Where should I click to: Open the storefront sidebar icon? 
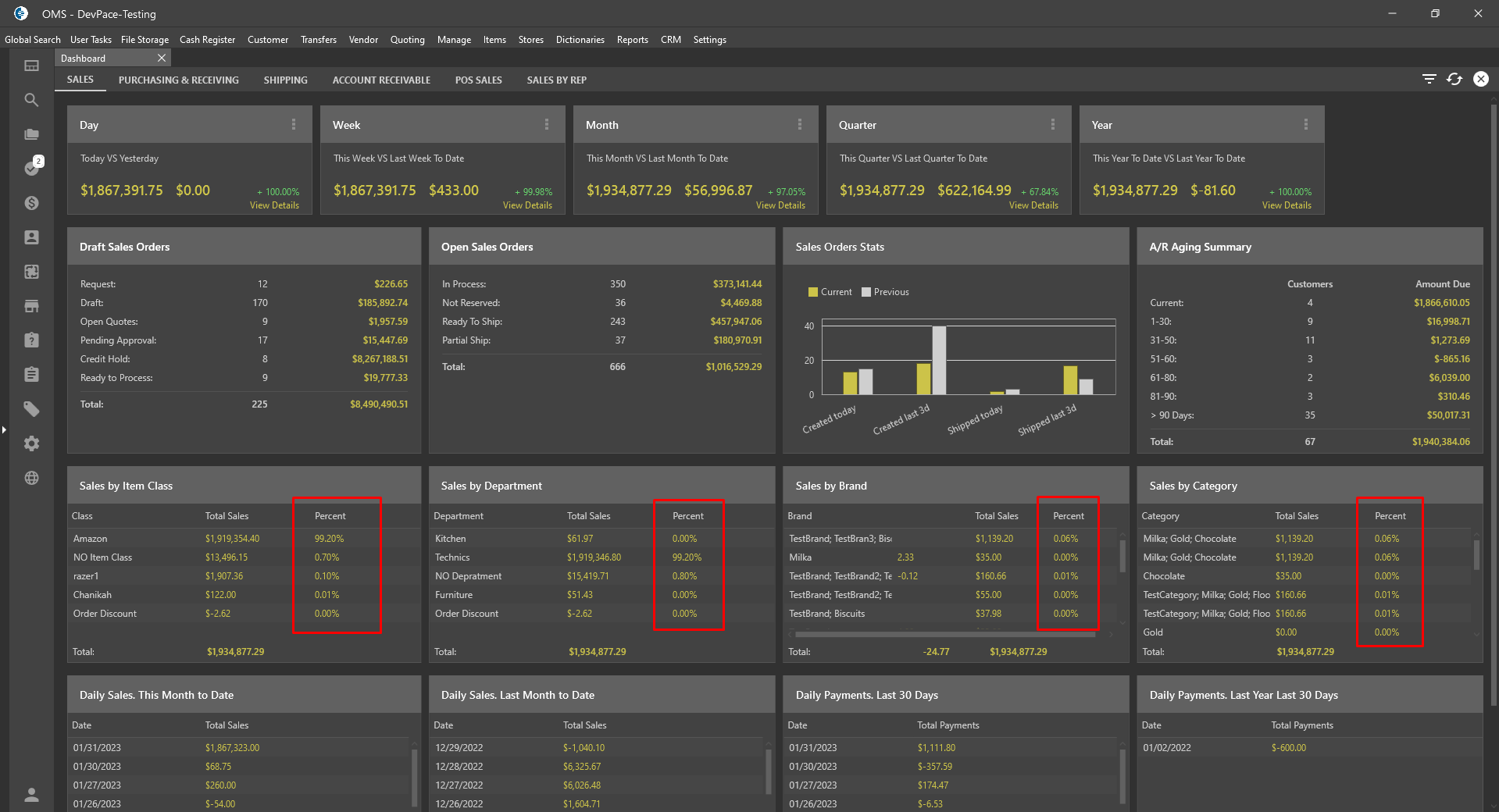pyautogui.click(x=31, y=306)
